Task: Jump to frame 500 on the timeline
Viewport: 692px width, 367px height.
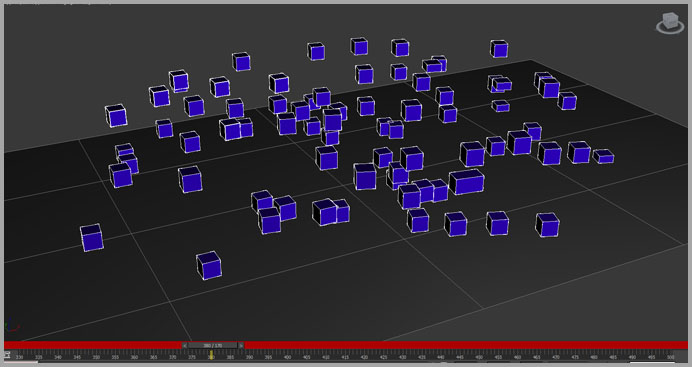Action: 670,357
